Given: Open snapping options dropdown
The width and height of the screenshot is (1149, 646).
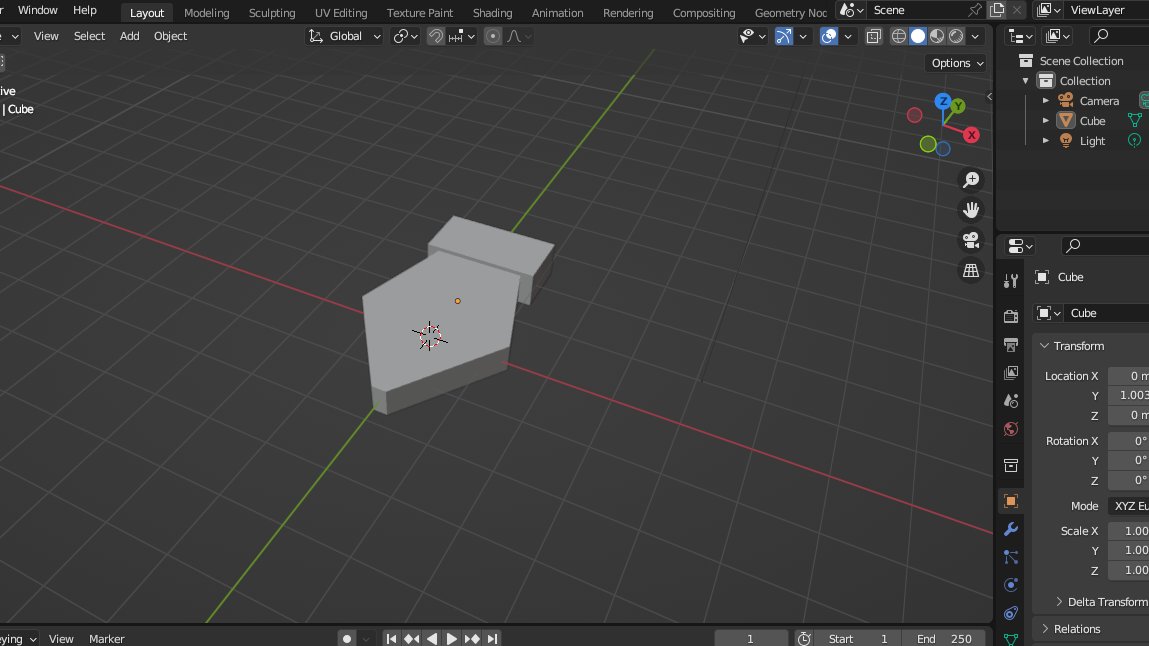Looking at the screenshot, I should (x=463, y=36).
